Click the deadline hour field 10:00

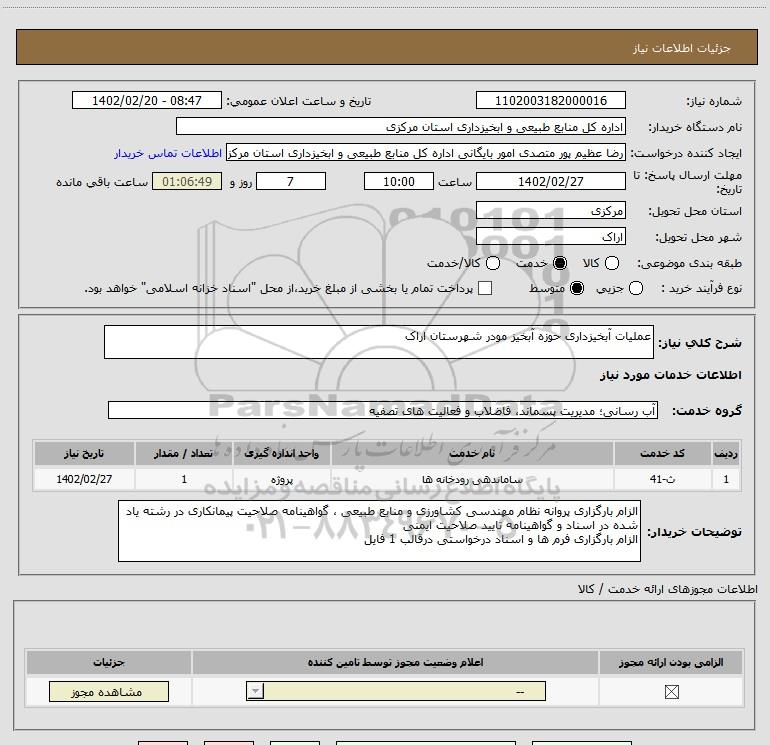point(399,182)
